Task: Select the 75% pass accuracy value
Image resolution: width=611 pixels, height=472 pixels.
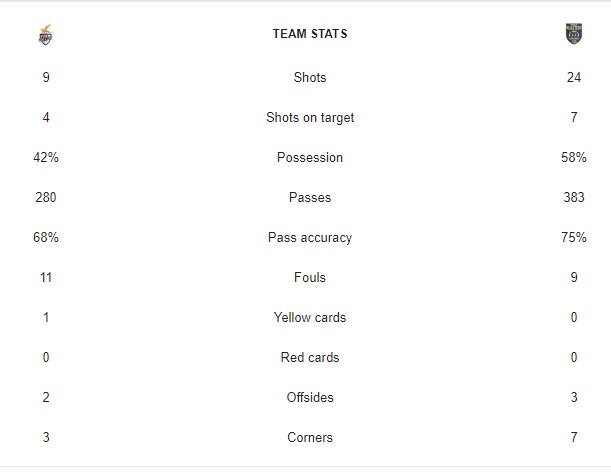Action: point(574,237)
